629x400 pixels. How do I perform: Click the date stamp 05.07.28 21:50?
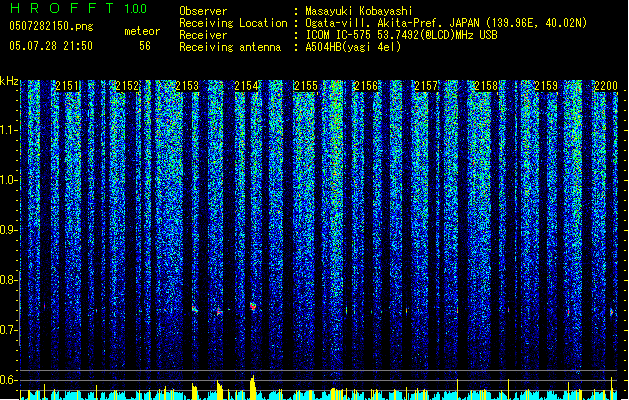click(x=51, y=46)
